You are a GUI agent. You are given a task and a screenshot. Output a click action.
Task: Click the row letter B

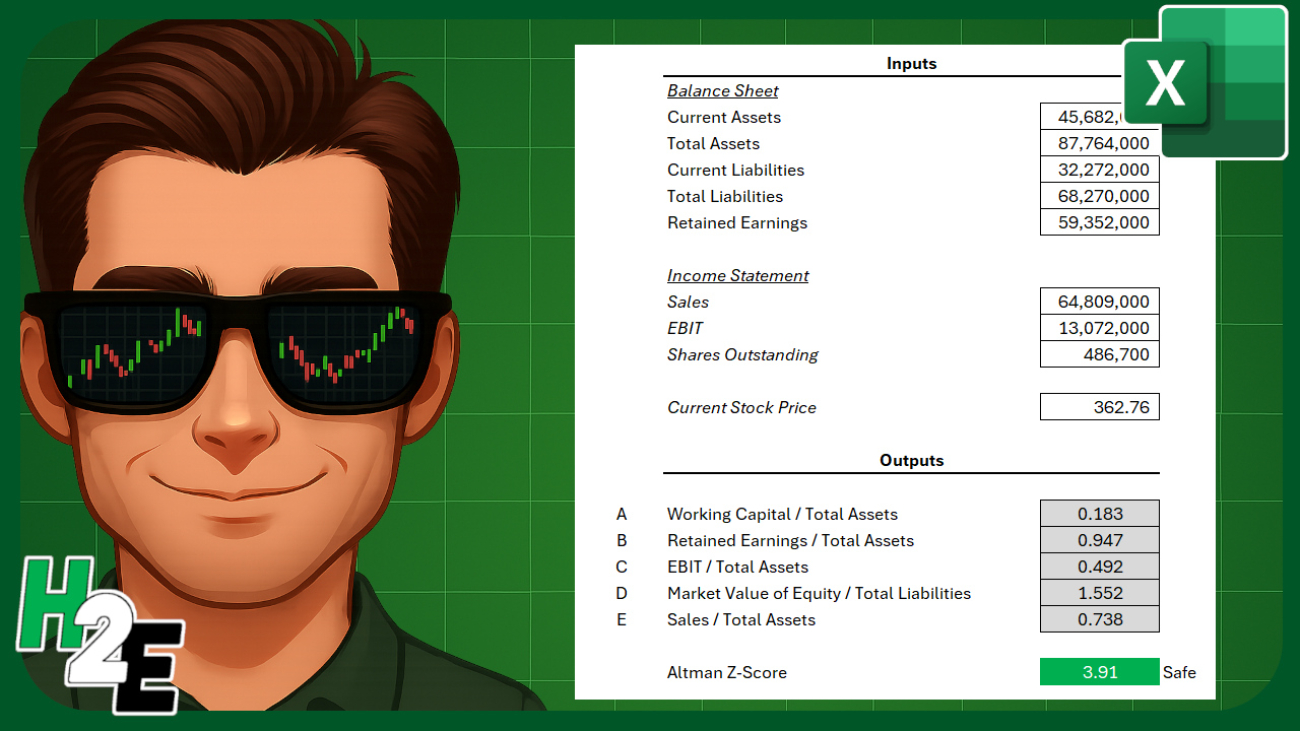pos(621,540)
